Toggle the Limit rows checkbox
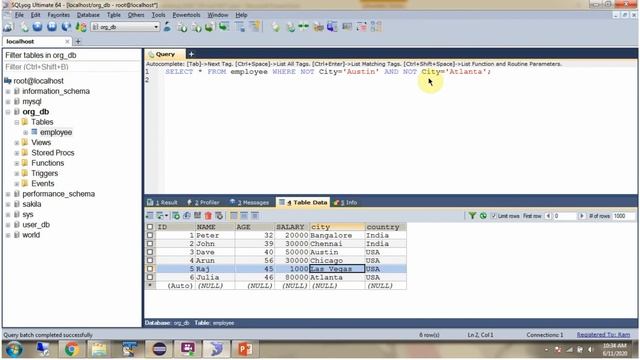 [x=493, y=216]
